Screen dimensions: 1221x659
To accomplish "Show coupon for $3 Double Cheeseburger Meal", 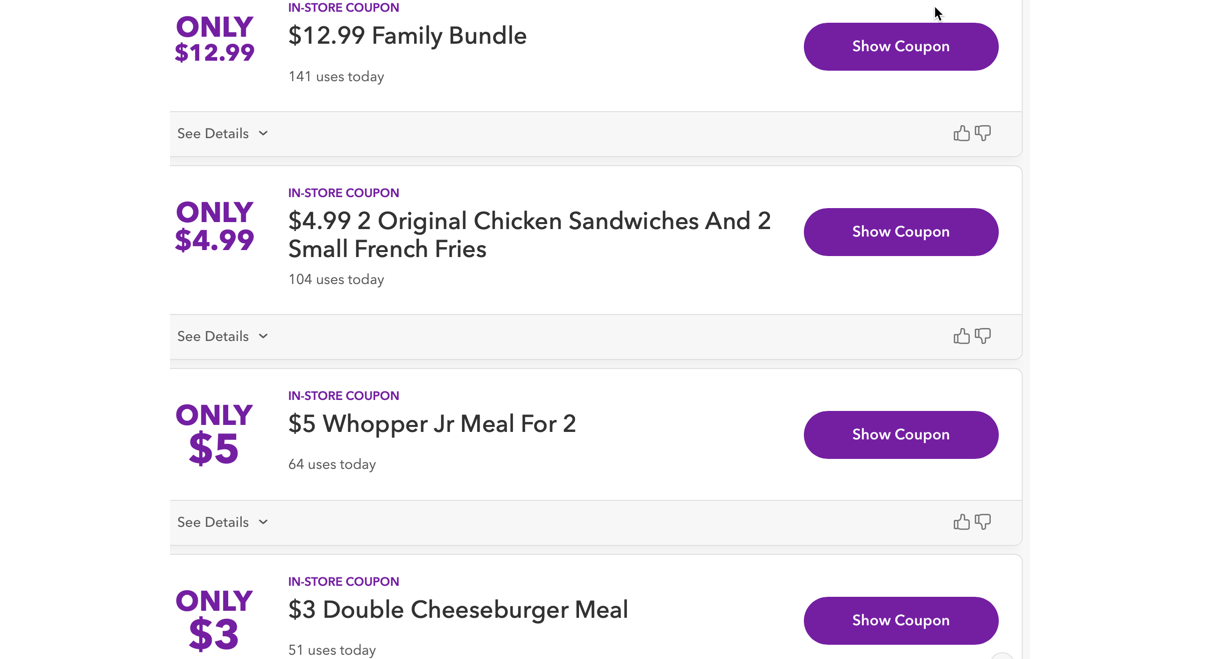I will pos(900,621).
